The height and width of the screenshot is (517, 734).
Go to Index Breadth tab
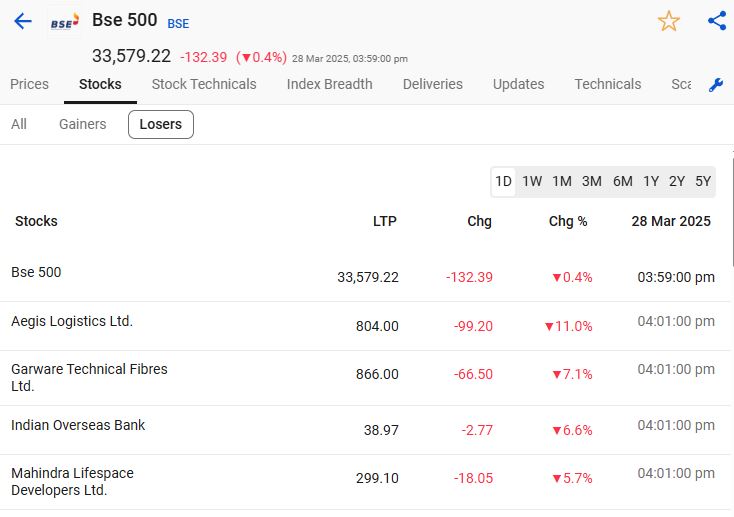(x=329, y=84)
